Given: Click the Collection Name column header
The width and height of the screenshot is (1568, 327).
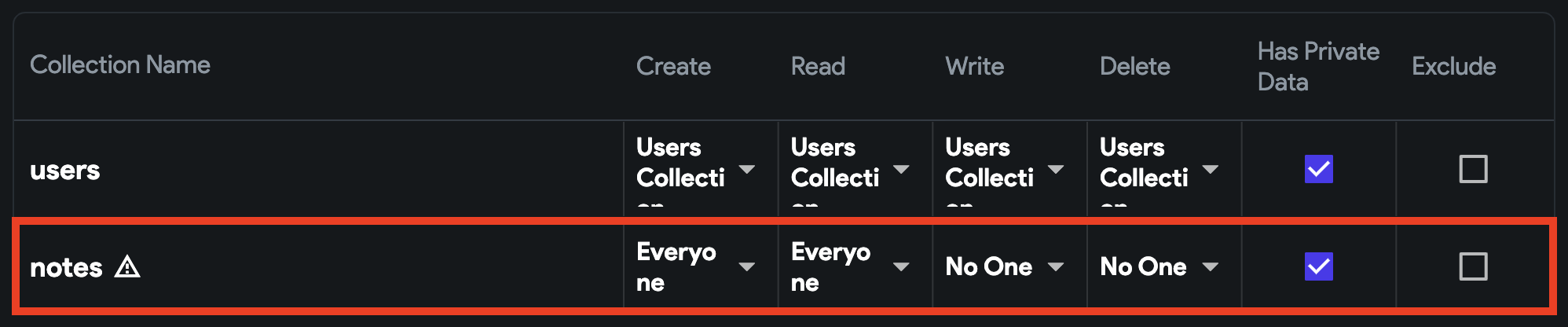Looking at the screenshot, I should click(x=120, y=64).
